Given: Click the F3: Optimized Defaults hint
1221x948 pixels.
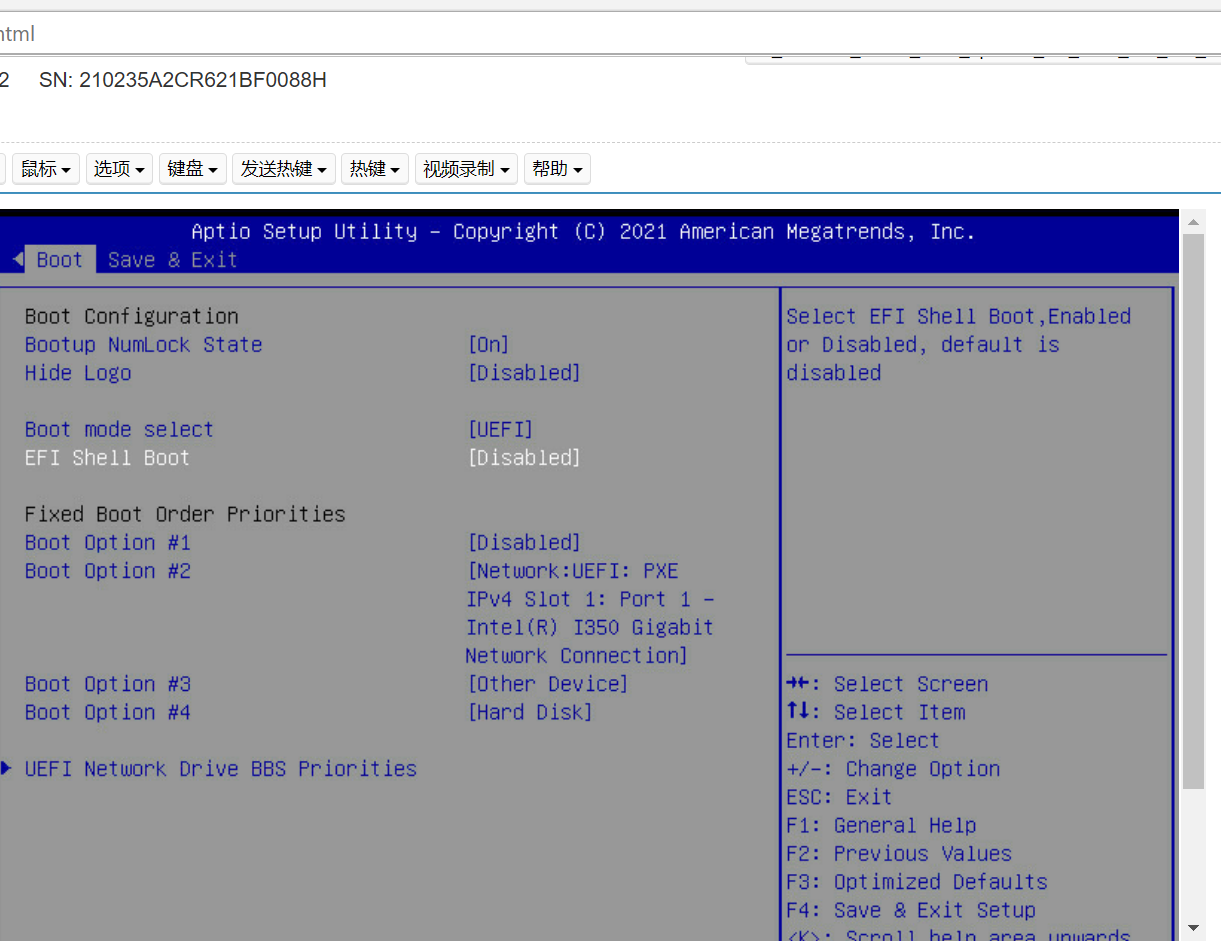Looking at the screenshot, I should coord(917,882).
